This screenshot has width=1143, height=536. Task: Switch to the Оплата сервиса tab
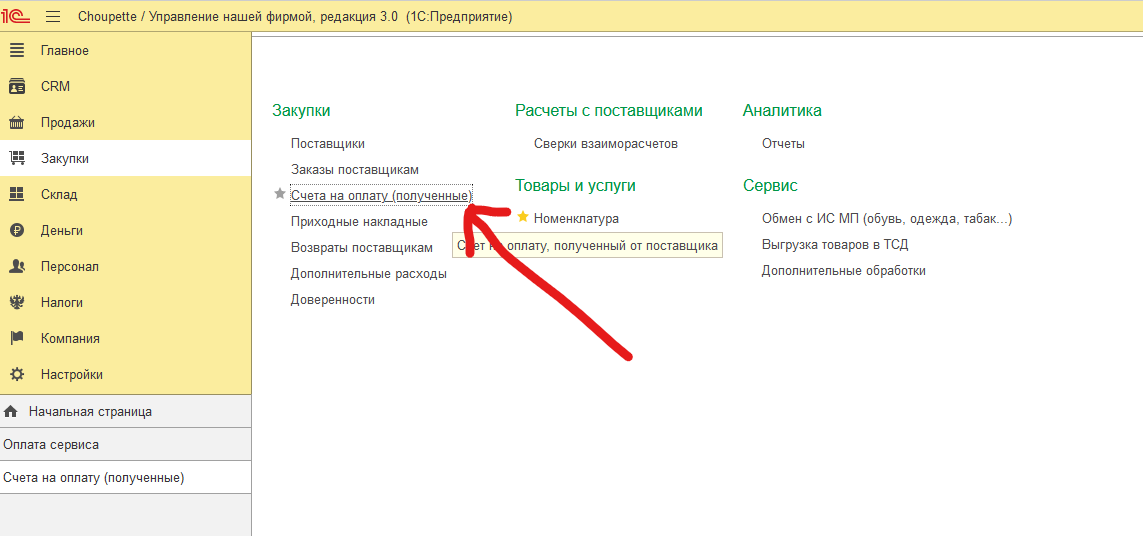pyautogui.click(x=51, y=444)
